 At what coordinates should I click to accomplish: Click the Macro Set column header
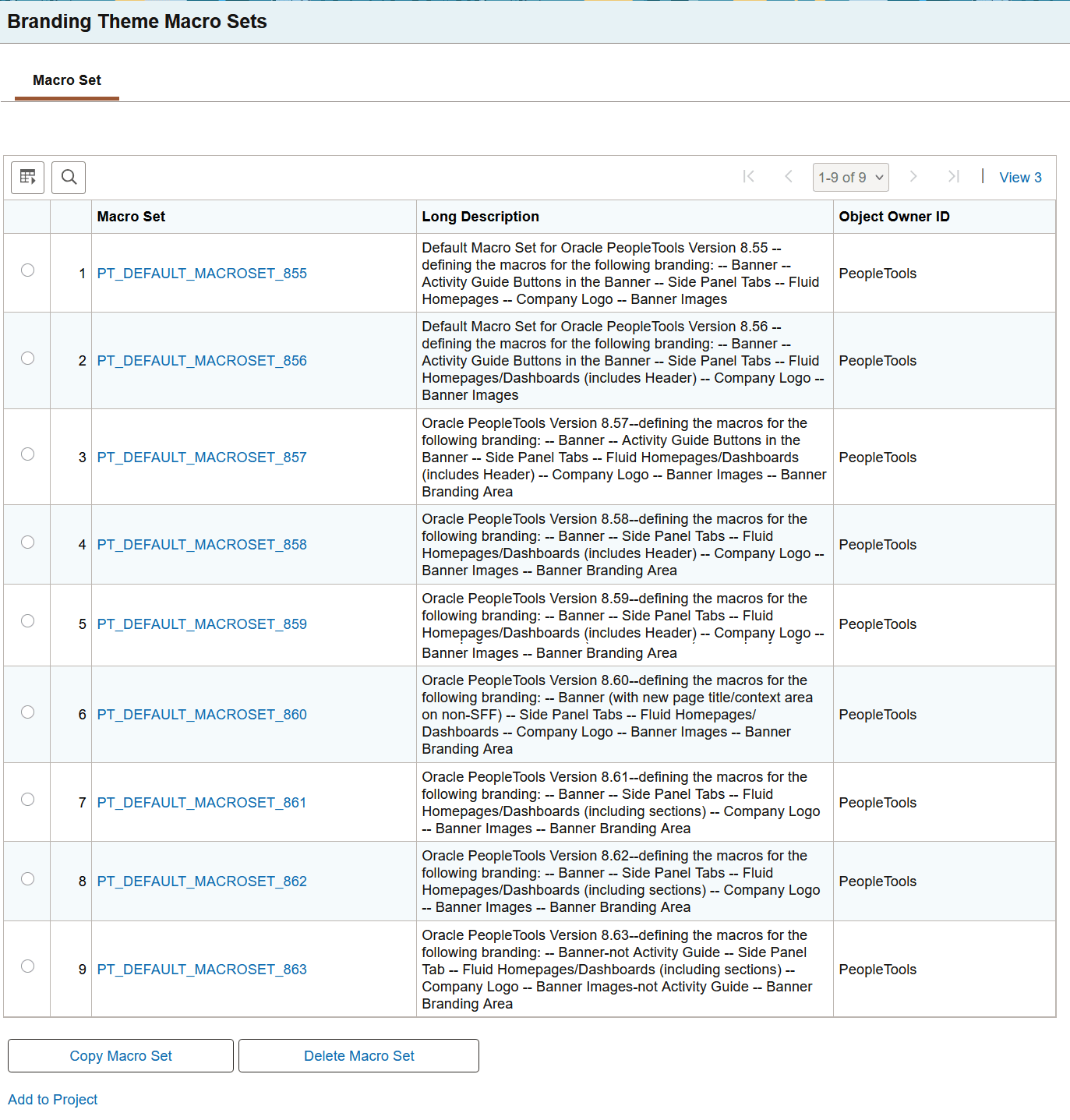[131, 217]
